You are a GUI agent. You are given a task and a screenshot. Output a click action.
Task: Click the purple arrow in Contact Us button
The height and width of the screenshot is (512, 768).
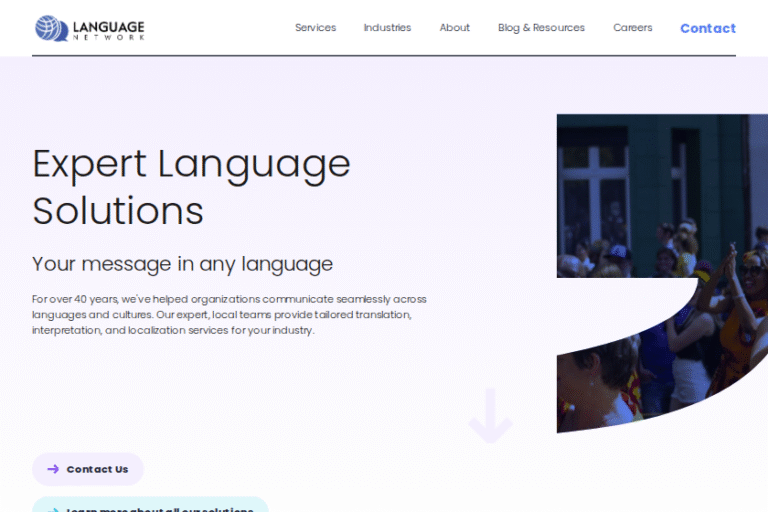[x=53, y=469]
